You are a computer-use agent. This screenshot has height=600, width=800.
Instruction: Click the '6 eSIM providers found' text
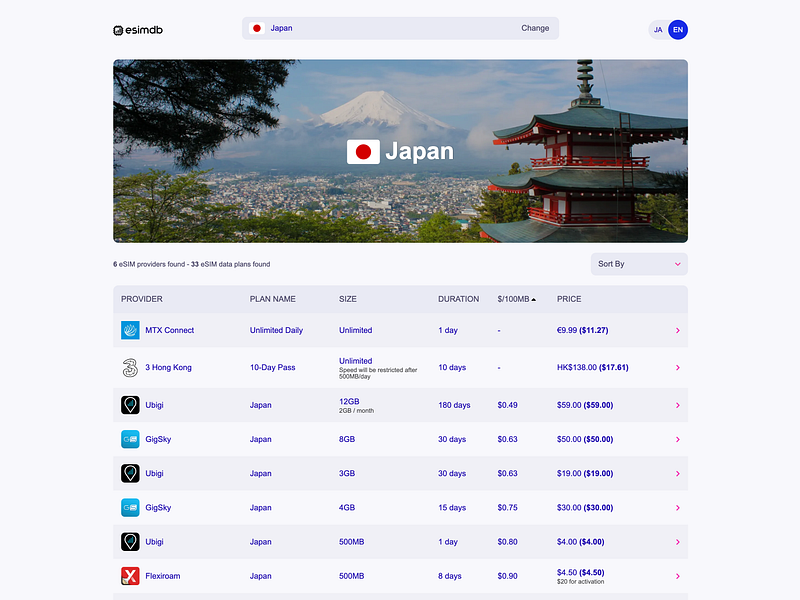tap(149, 264)
